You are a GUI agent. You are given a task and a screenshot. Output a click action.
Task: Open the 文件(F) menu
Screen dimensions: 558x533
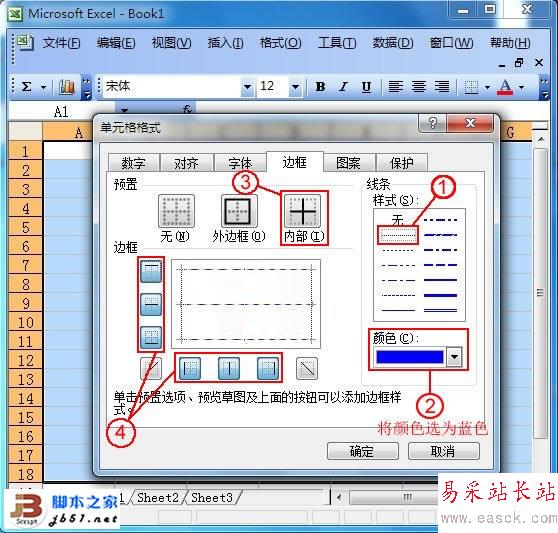point(61,43)
